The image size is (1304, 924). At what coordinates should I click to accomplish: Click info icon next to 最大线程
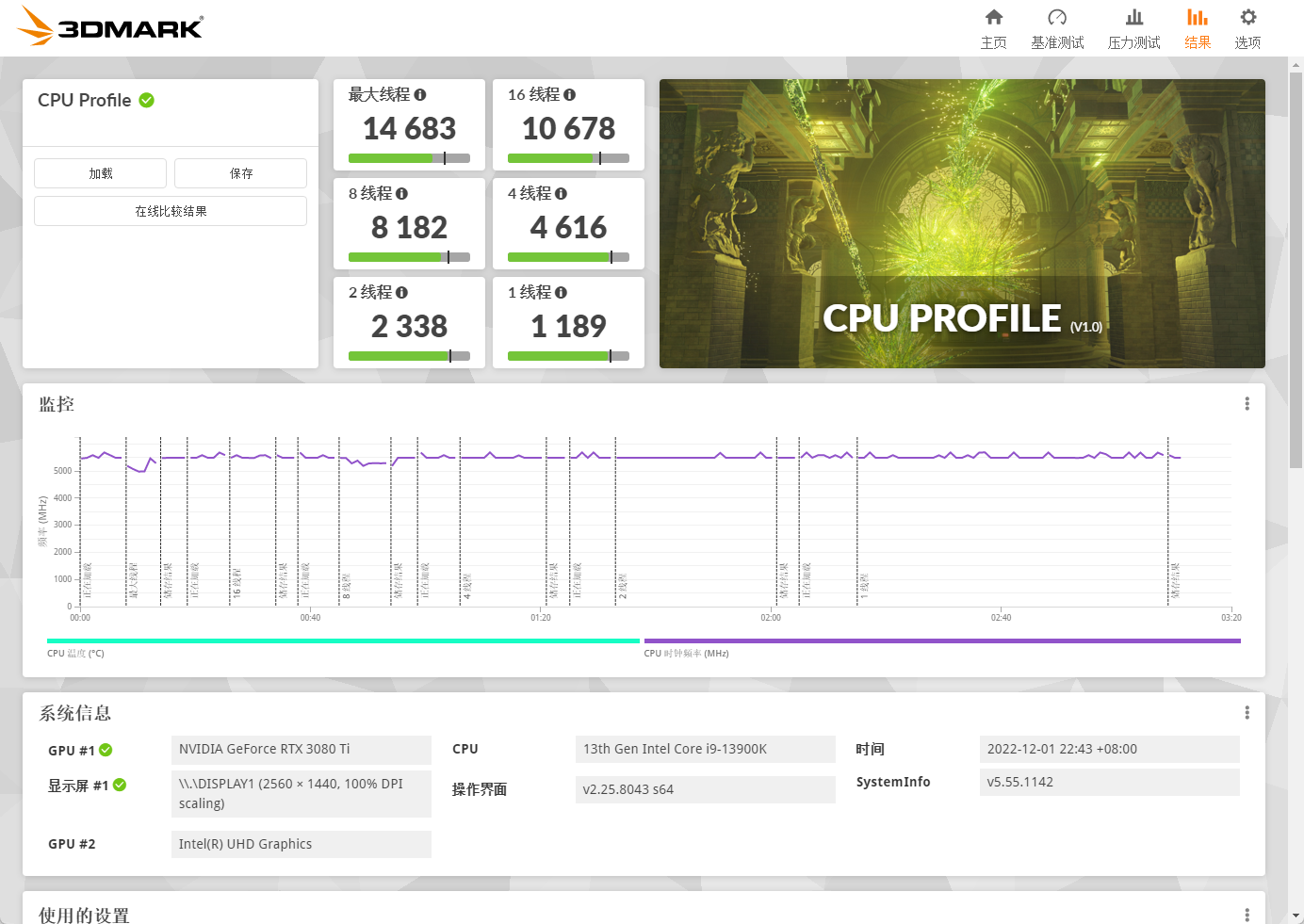[x=420, y=95]
